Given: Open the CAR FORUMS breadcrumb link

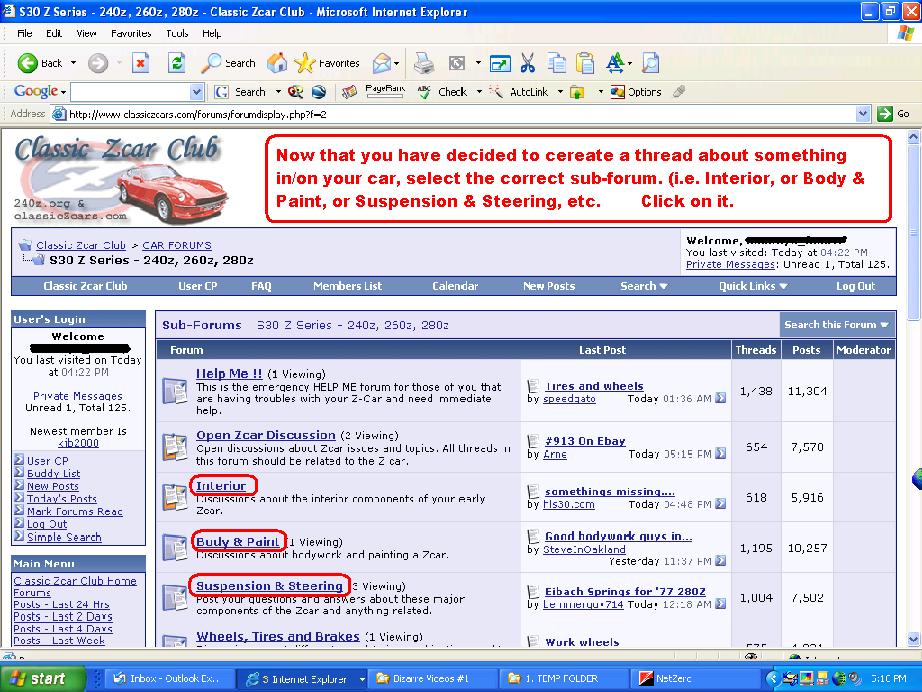Looking at the screenshot, I should pyautogui.click(x=177, y=245).
